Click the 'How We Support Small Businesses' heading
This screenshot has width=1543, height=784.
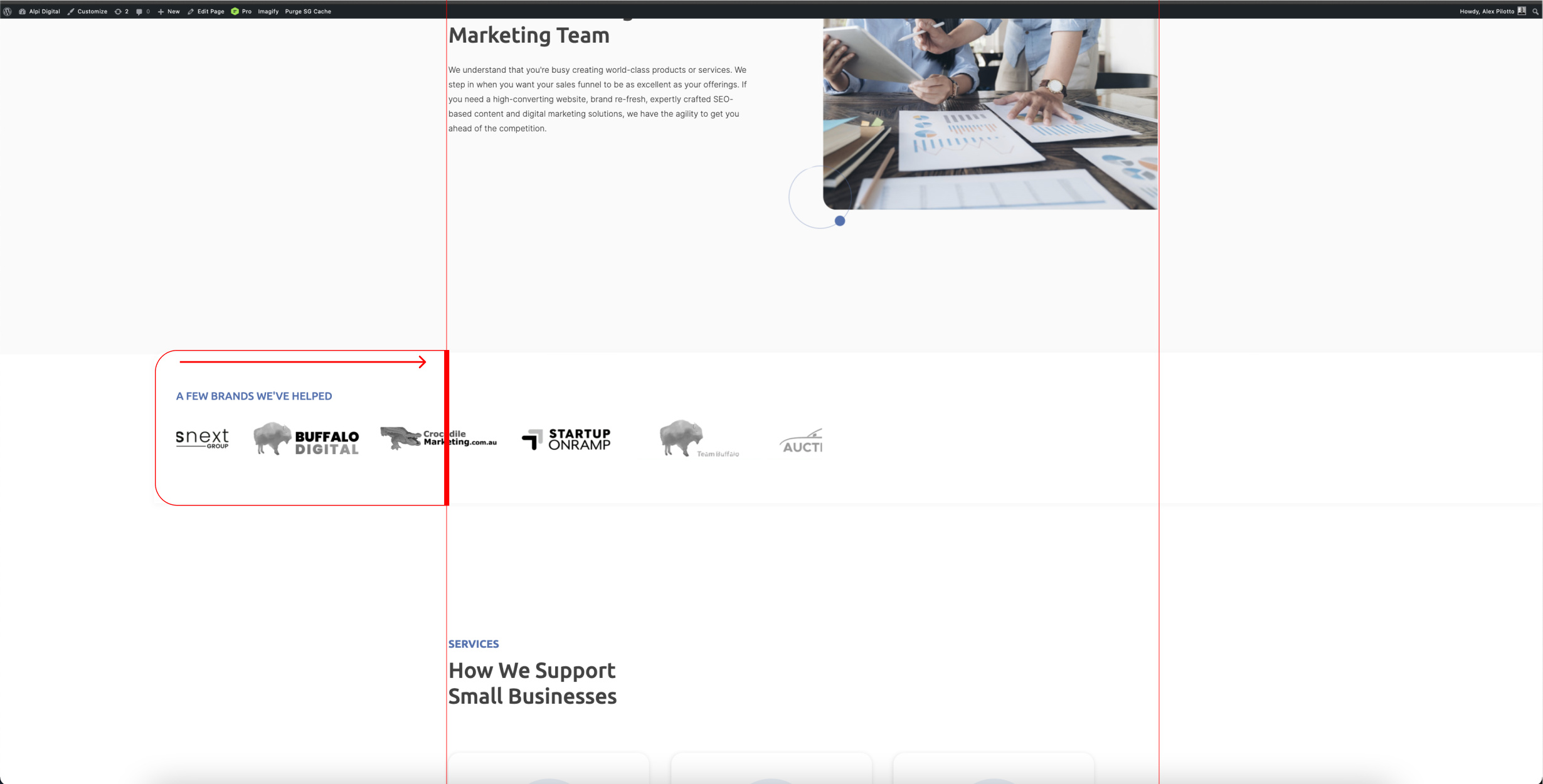[x=533, y=683]
